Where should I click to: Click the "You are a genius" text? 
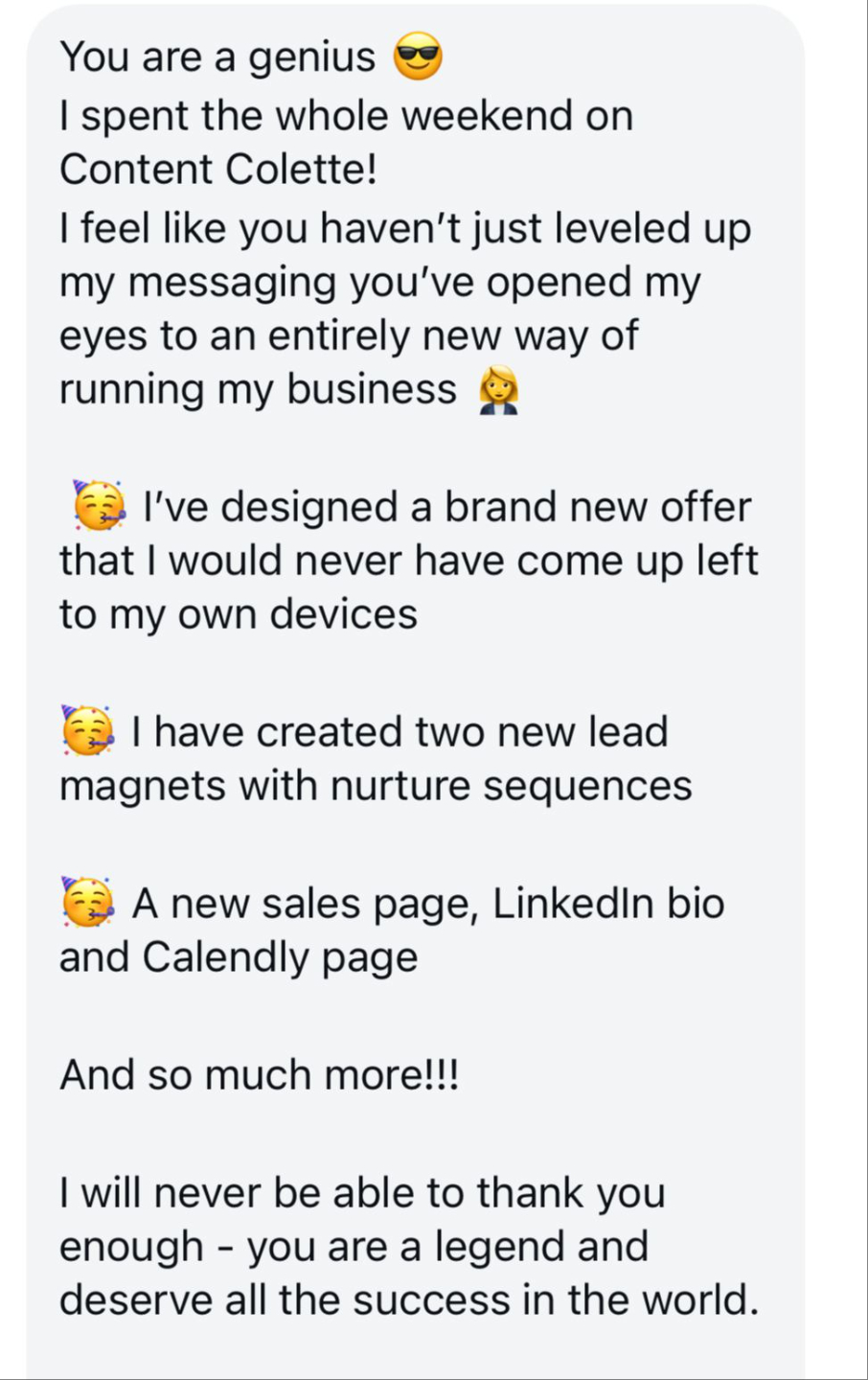(217, 57)
